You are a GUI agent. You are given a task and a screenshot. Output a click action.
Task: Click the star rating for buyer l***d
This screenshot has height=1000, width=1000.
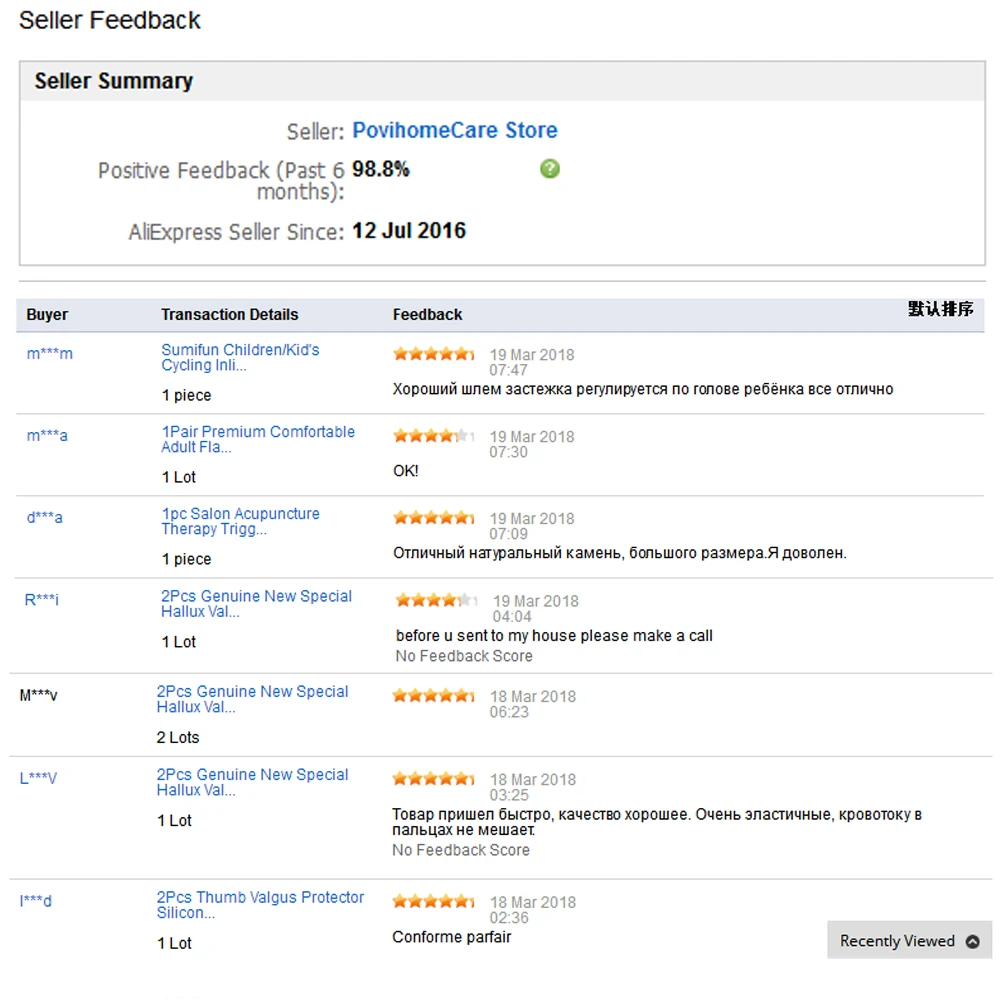(x=434, y=902)
